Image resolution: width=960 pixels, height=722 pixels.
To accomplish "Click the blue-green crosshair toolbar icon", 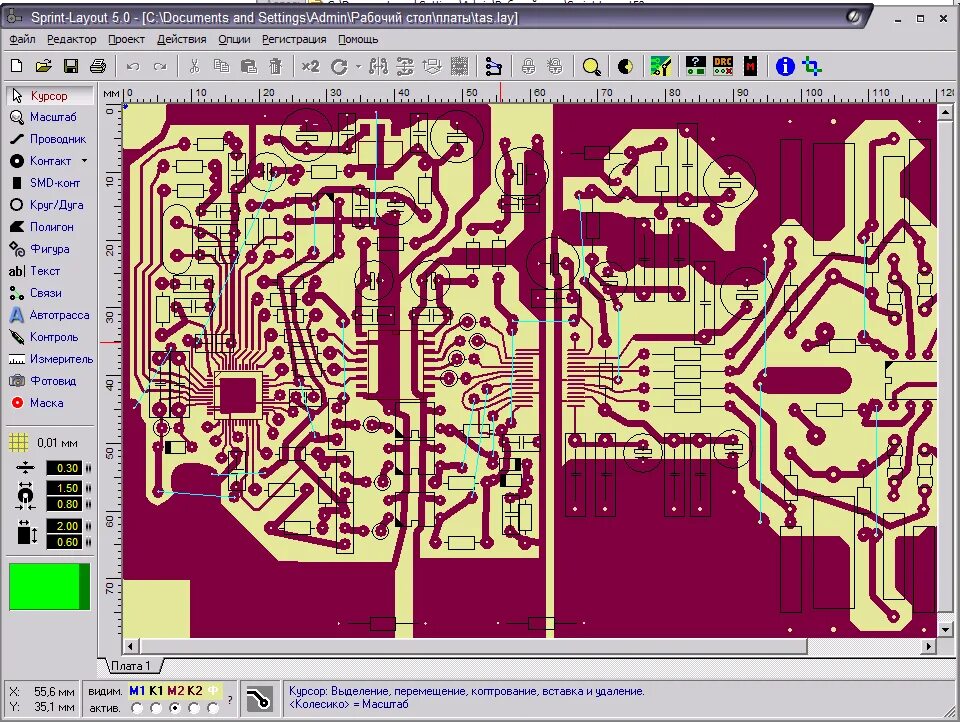I will (x=812, y=66).
